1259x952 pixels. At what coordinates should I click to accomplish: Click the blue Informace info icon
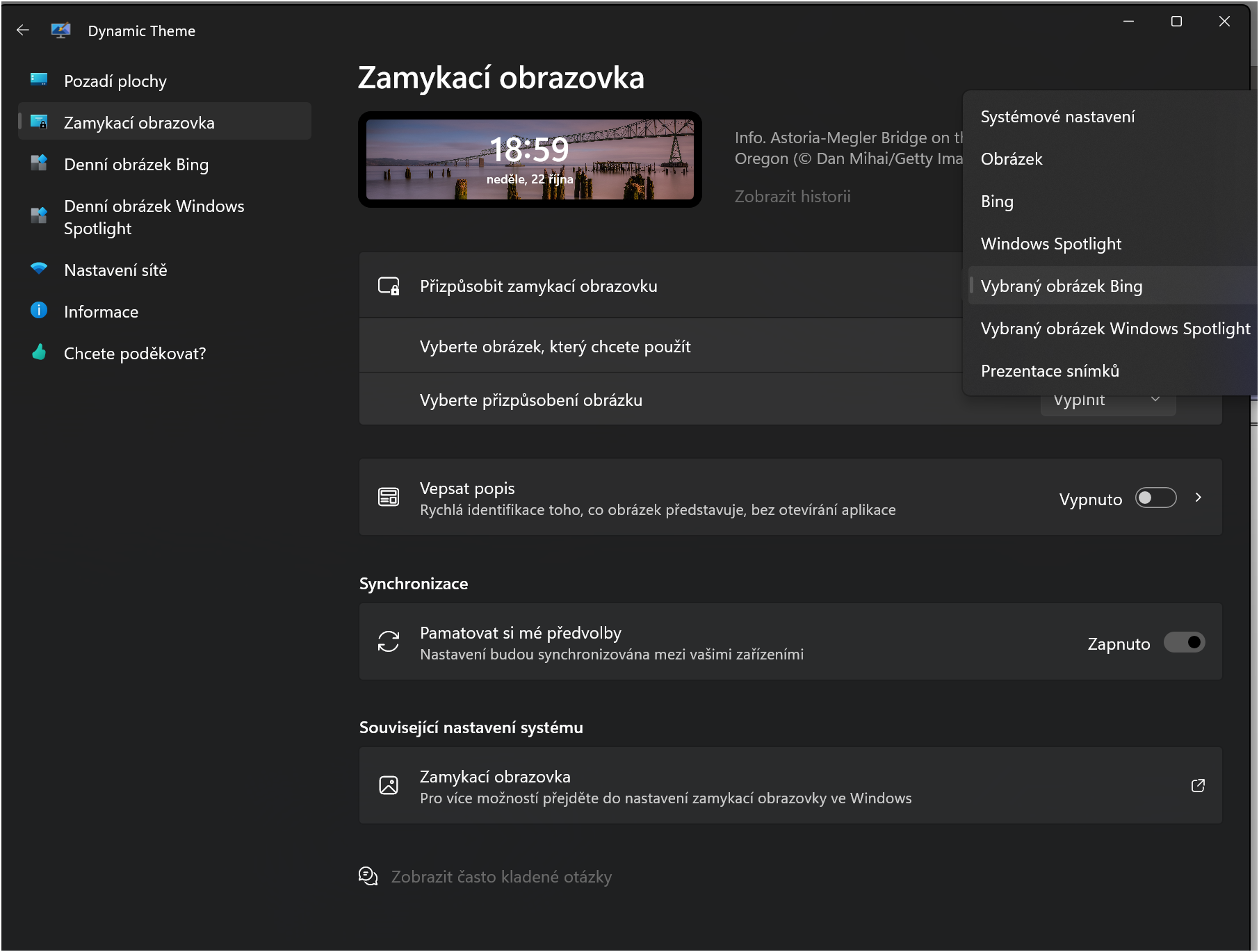(39, 311)
